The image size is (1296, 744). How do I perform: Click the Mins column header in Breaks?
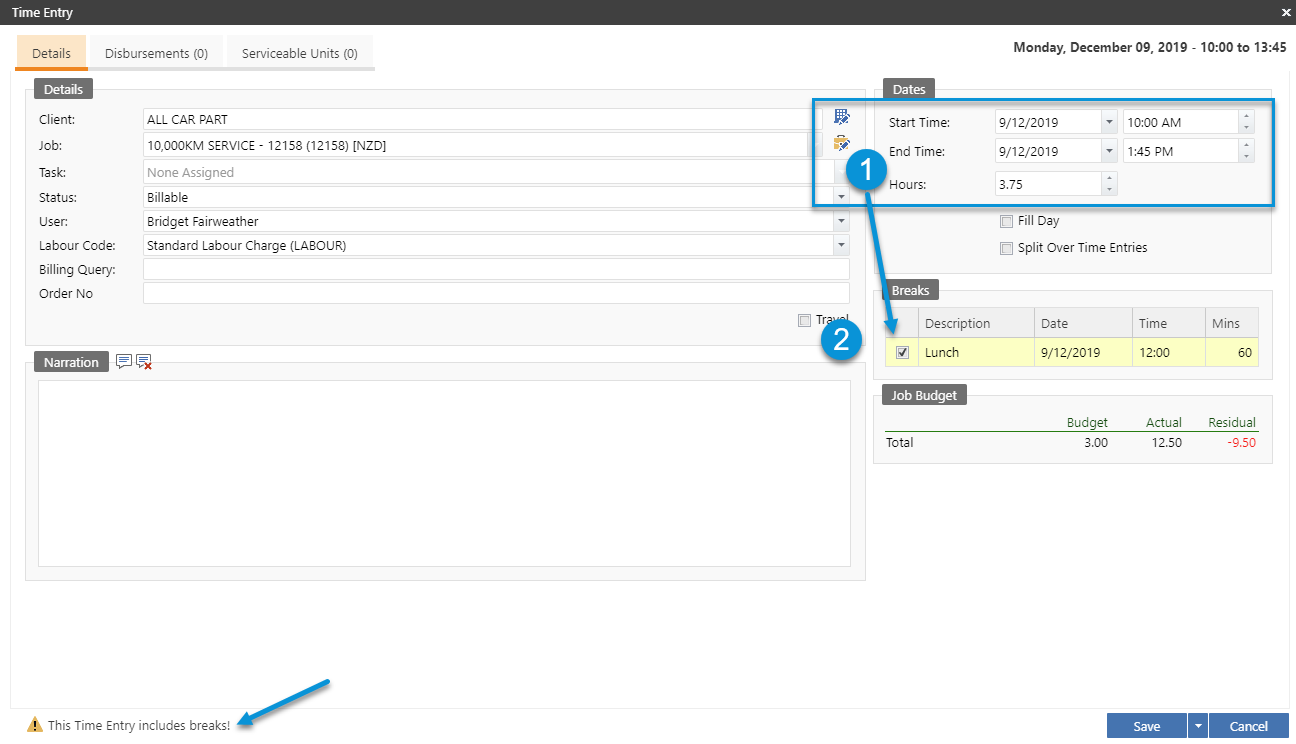click(x=1232, y=323)
